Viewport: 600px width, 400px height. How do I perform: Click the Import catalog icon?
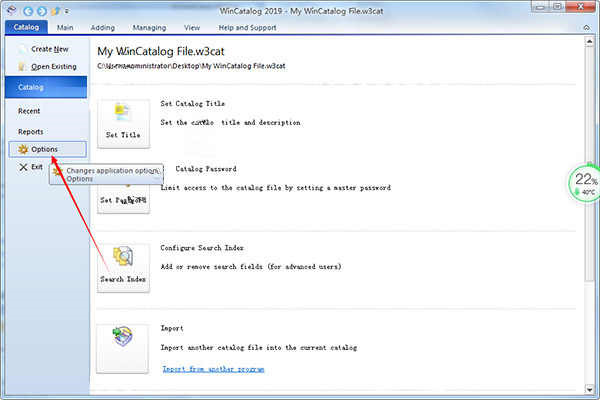pos(122,349)
